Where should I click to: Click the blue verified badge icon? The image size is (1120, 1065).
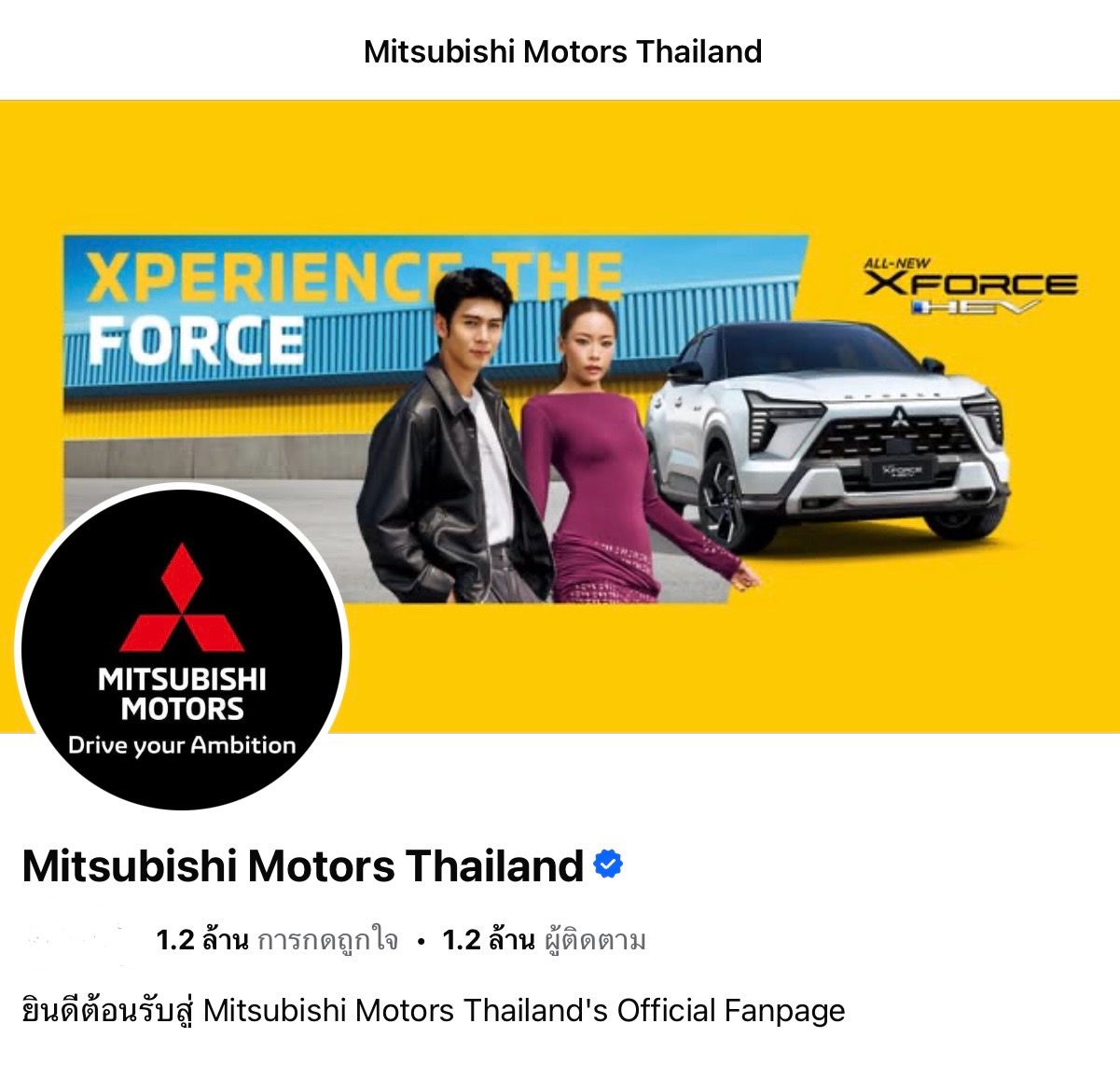coord(608,865)
